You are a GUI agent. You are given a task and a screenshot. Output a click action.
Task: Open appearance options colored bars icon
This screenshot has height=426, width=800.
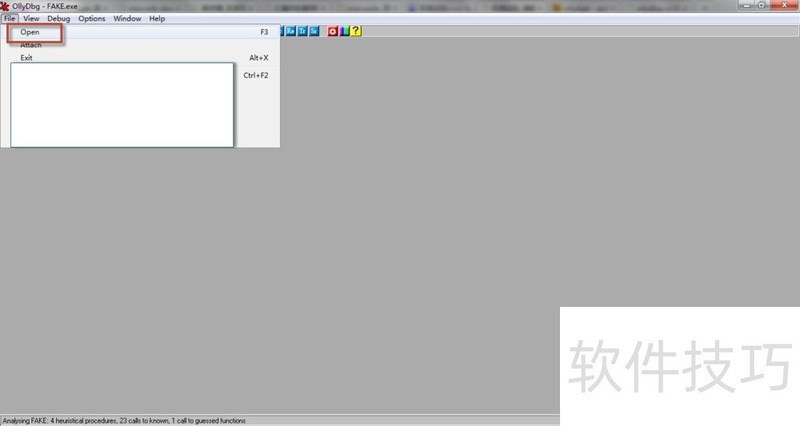(344, 31)
